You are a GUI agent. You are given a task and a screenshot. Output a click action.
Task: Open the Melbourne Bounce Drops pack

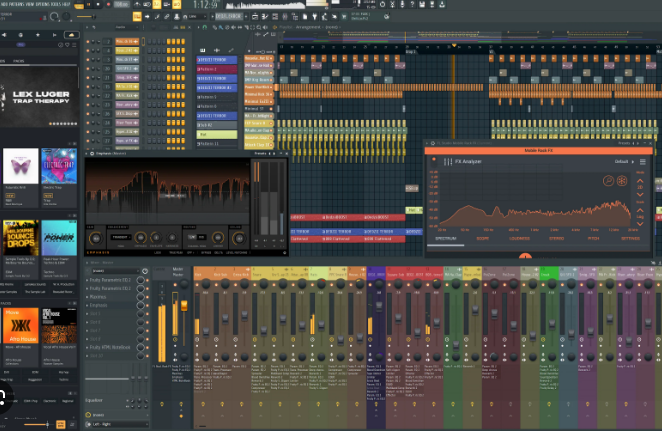coord(20,238)
